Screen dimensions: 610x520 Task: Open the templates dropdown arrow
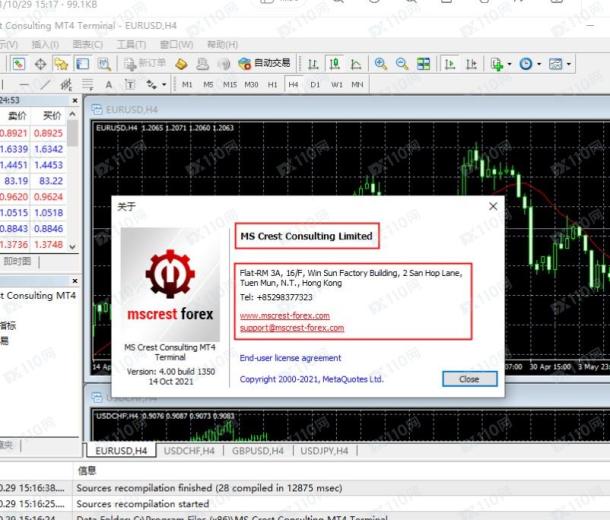click(x=568, y=64)
